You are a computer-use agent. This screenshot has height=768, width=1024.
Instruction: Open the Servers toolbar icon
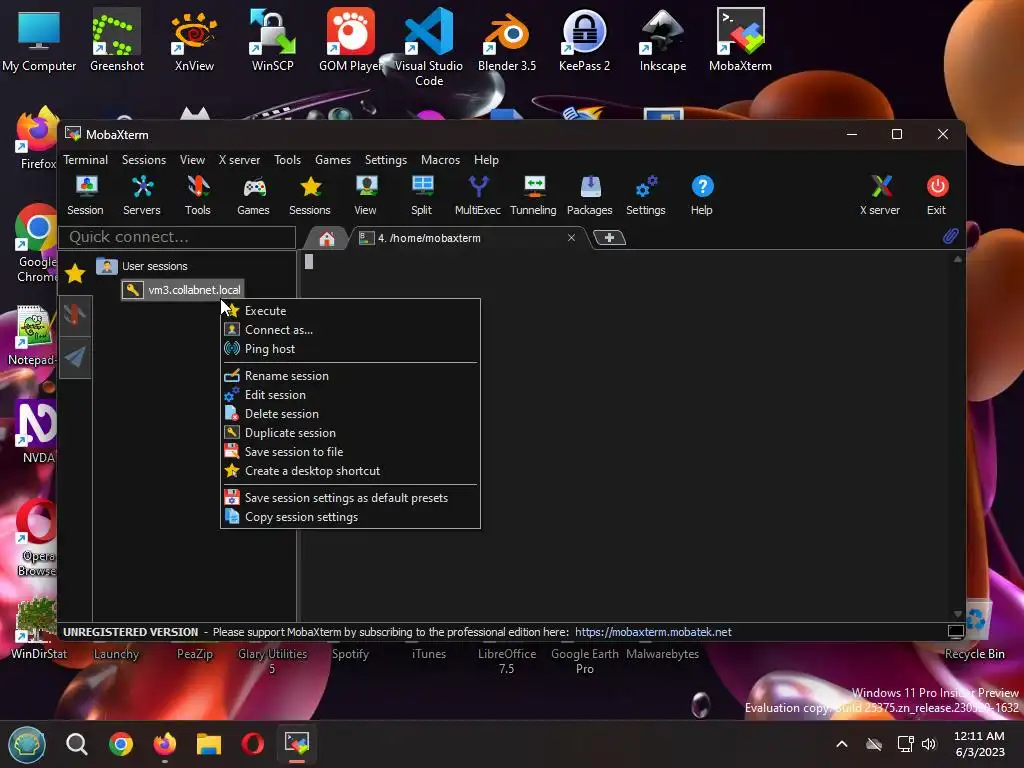coord(142,195)
